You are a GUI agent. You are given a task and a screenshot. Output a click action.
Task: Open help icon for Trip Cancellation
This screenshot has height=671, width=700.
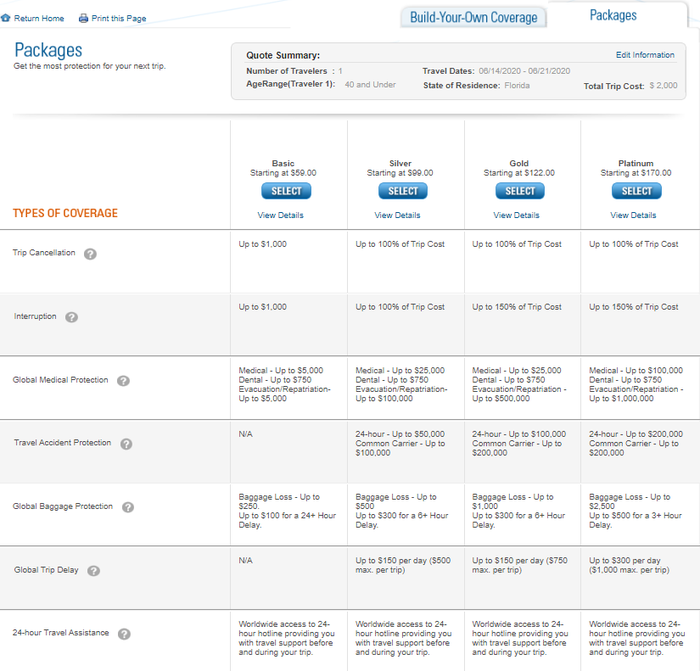(x=90, y=254)
